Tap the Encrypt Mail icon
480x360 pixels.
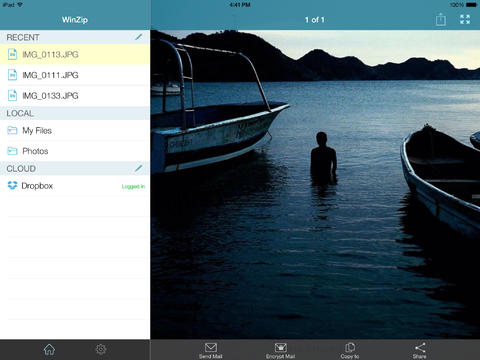280,348
